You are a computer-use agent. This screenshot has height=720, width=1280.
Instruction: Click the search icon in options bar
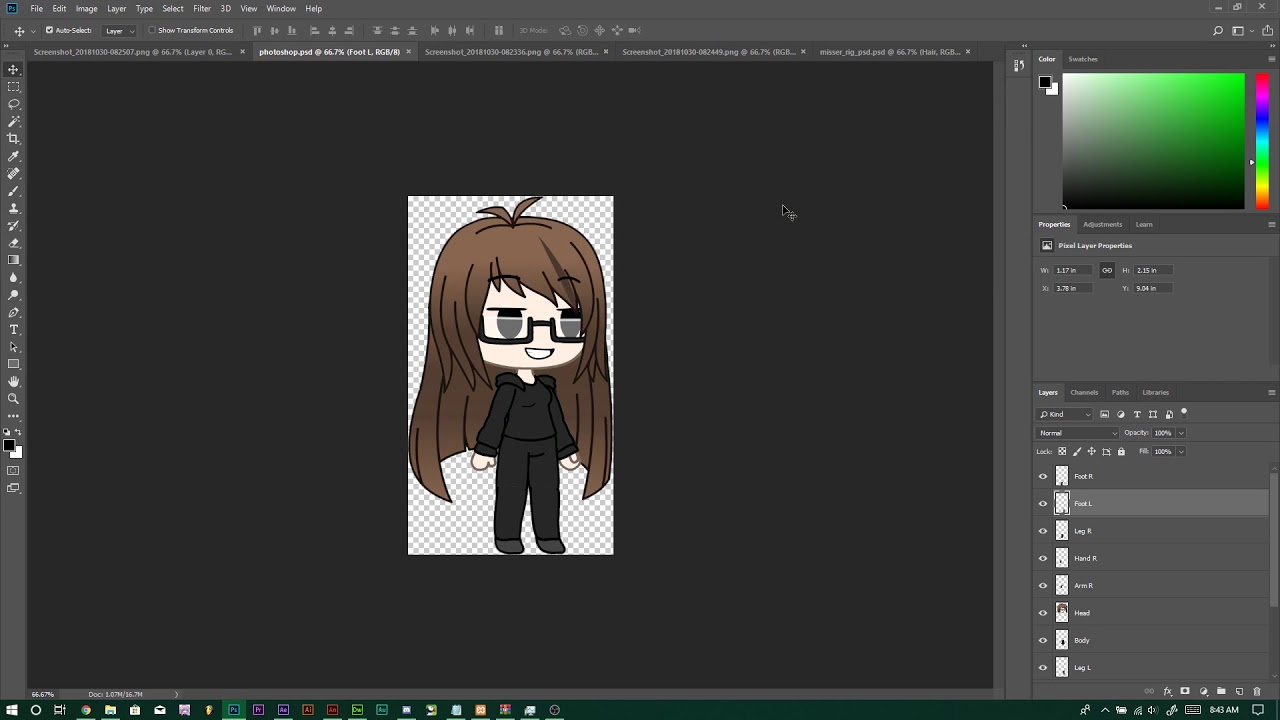[1218, 30]
